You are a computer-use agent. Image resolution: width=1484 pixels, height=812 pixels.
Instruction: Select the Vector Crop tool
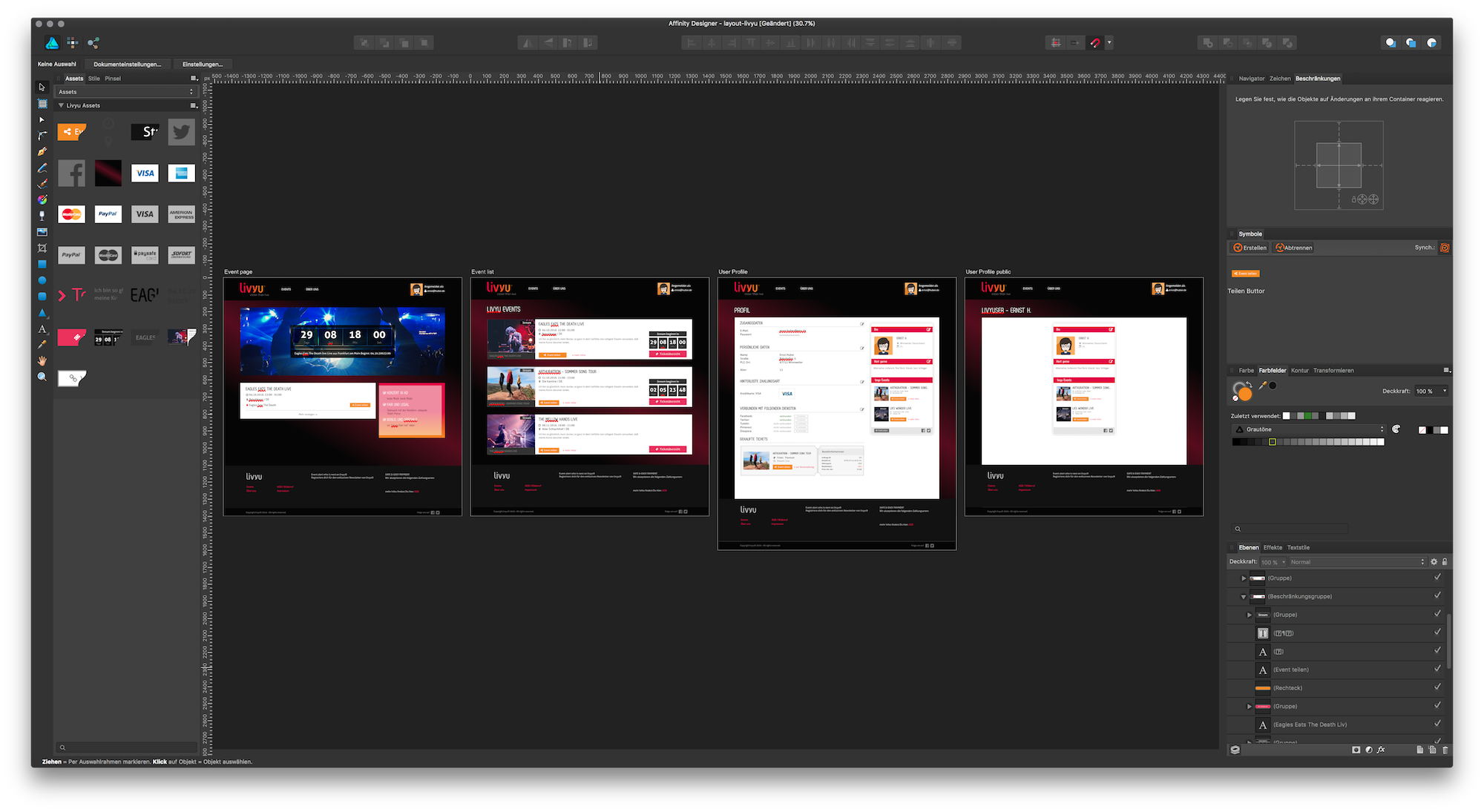(x=42, y=248)
